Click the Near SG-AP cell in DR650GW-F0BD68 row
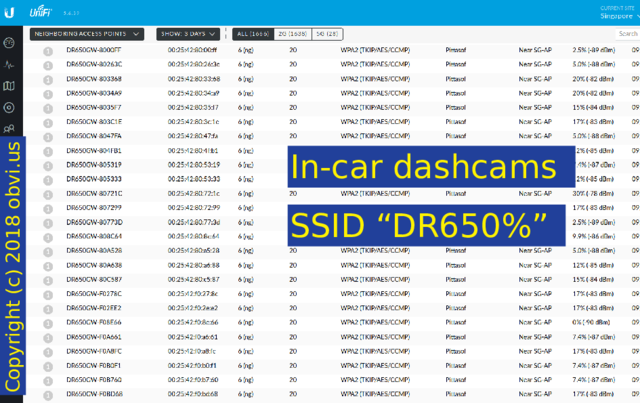This screenshot has height=403, width=640. 535,394
